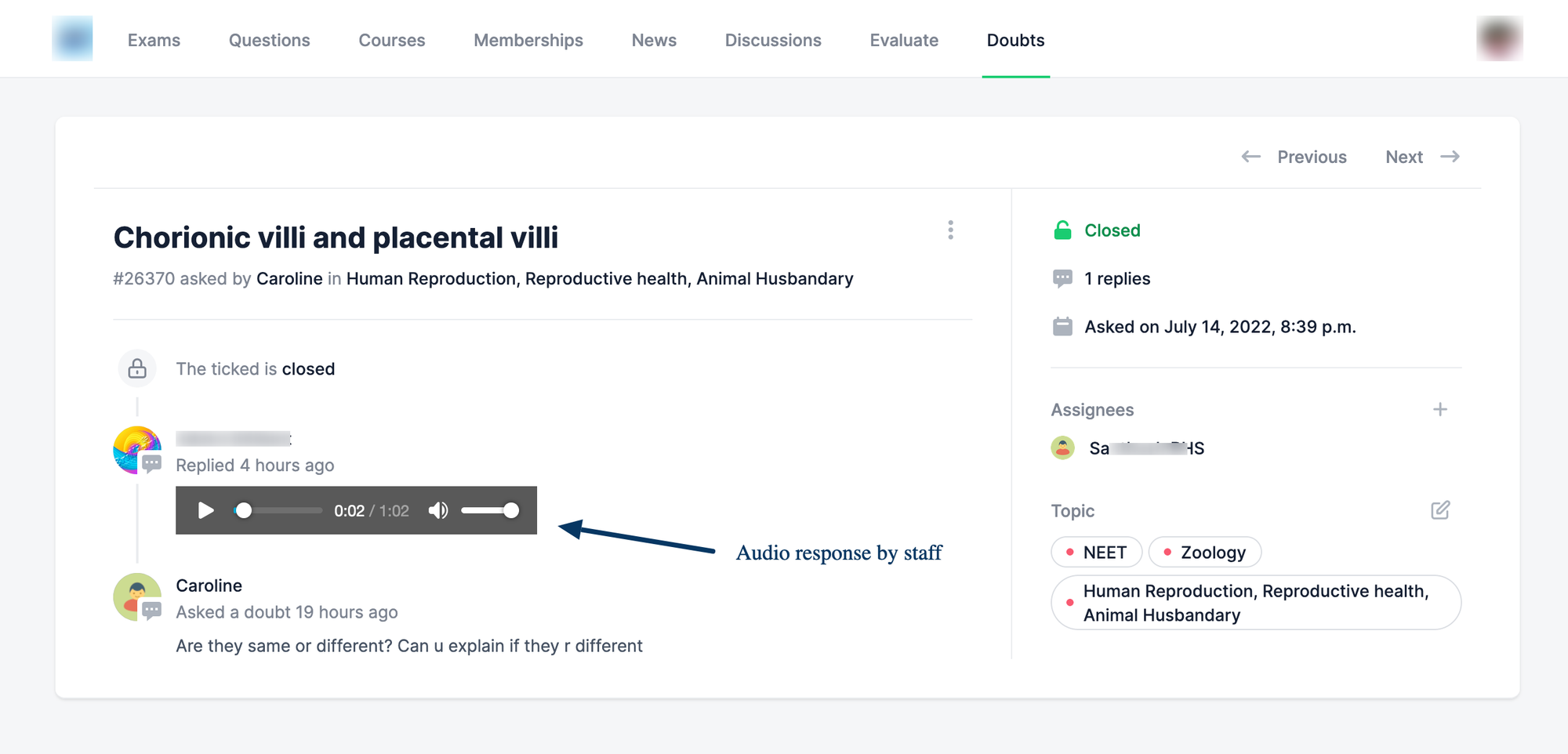This screenshot has width=1568, height=754.
Task: Click 'Asked a doubt 19 hours ago'
Action: point(287,612)
